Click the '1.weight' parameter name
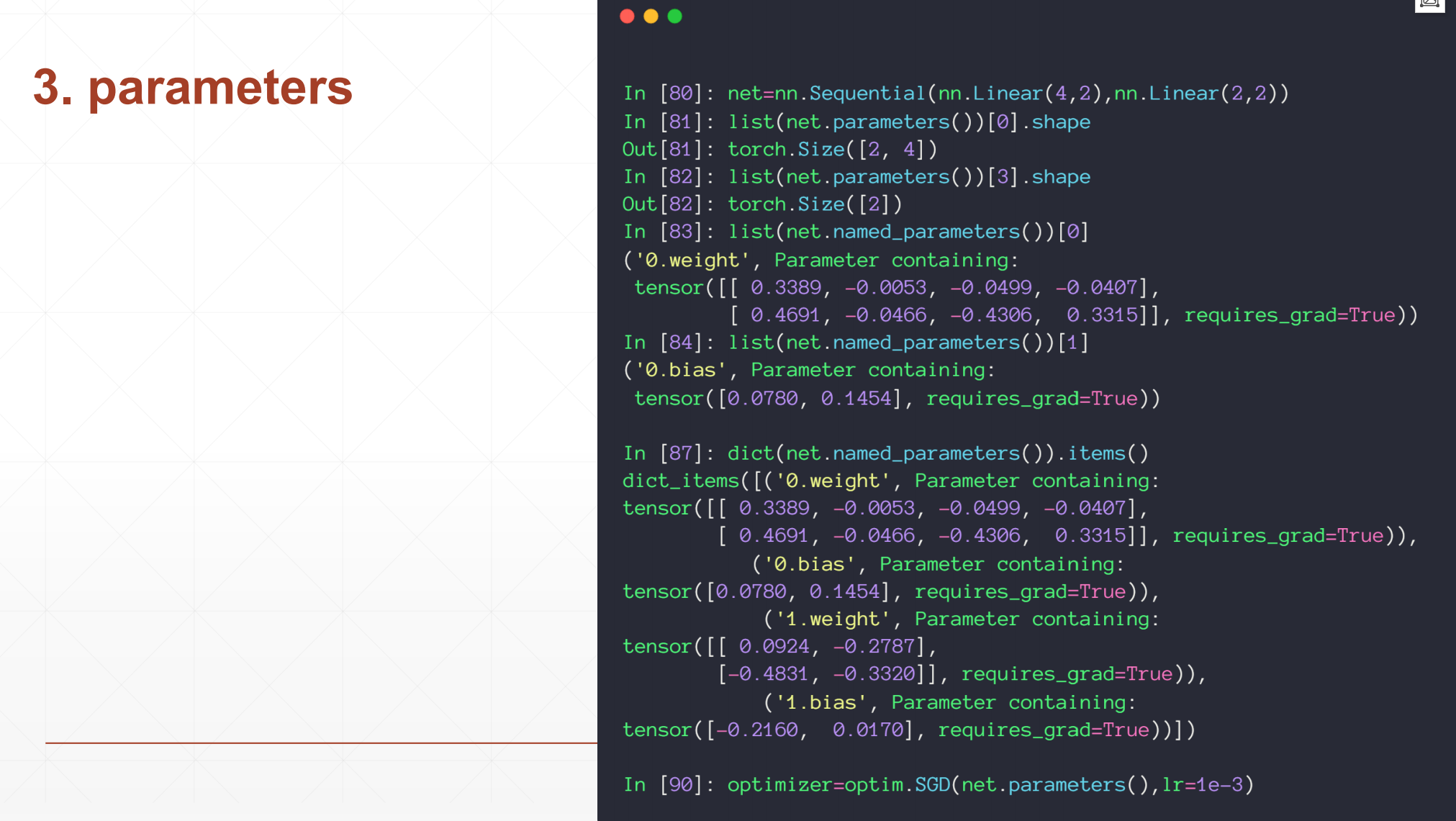 point(833,619)
